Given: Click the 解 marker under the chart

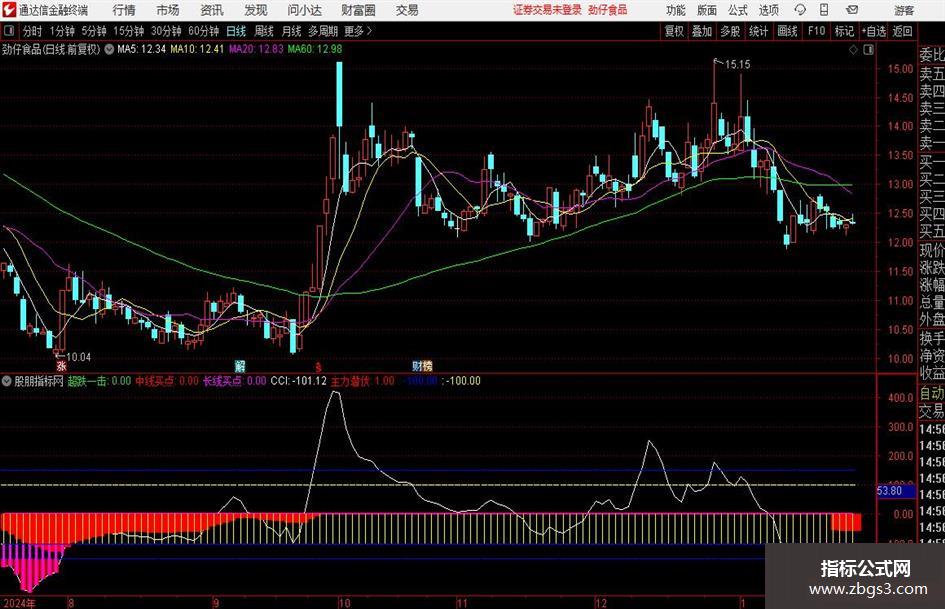Looking at the screenshot, I should pyautogui.click(x=240, y=366).
